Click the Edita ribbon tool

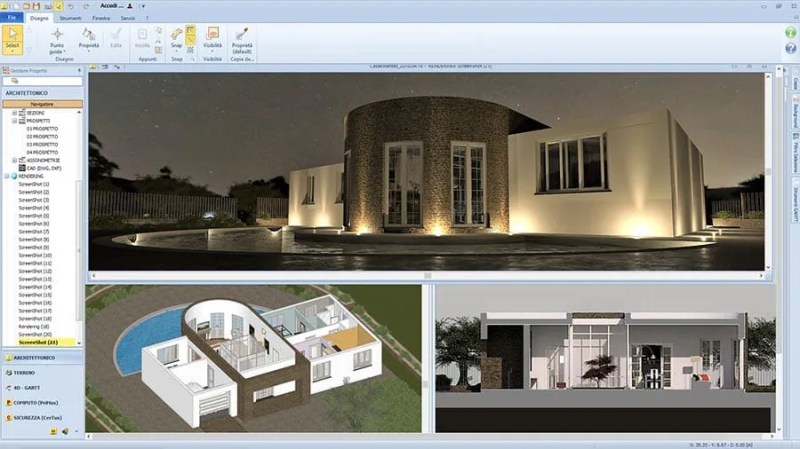[x=116, y=39]
